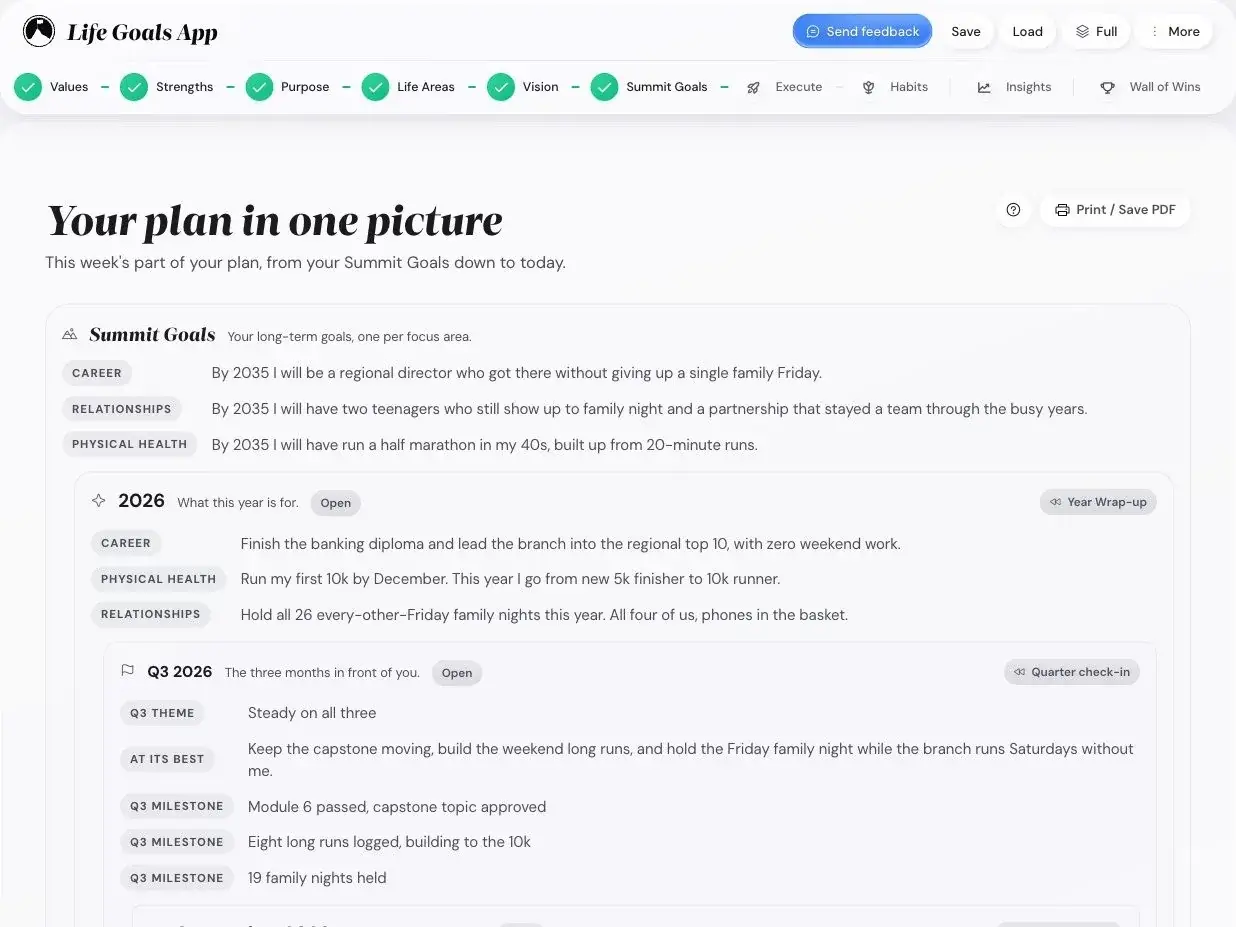This screenshot has width=1236, height=927.
Task: Click milestone "19 family nights held"
Action: pyautogui.click(x=317, y=878)
